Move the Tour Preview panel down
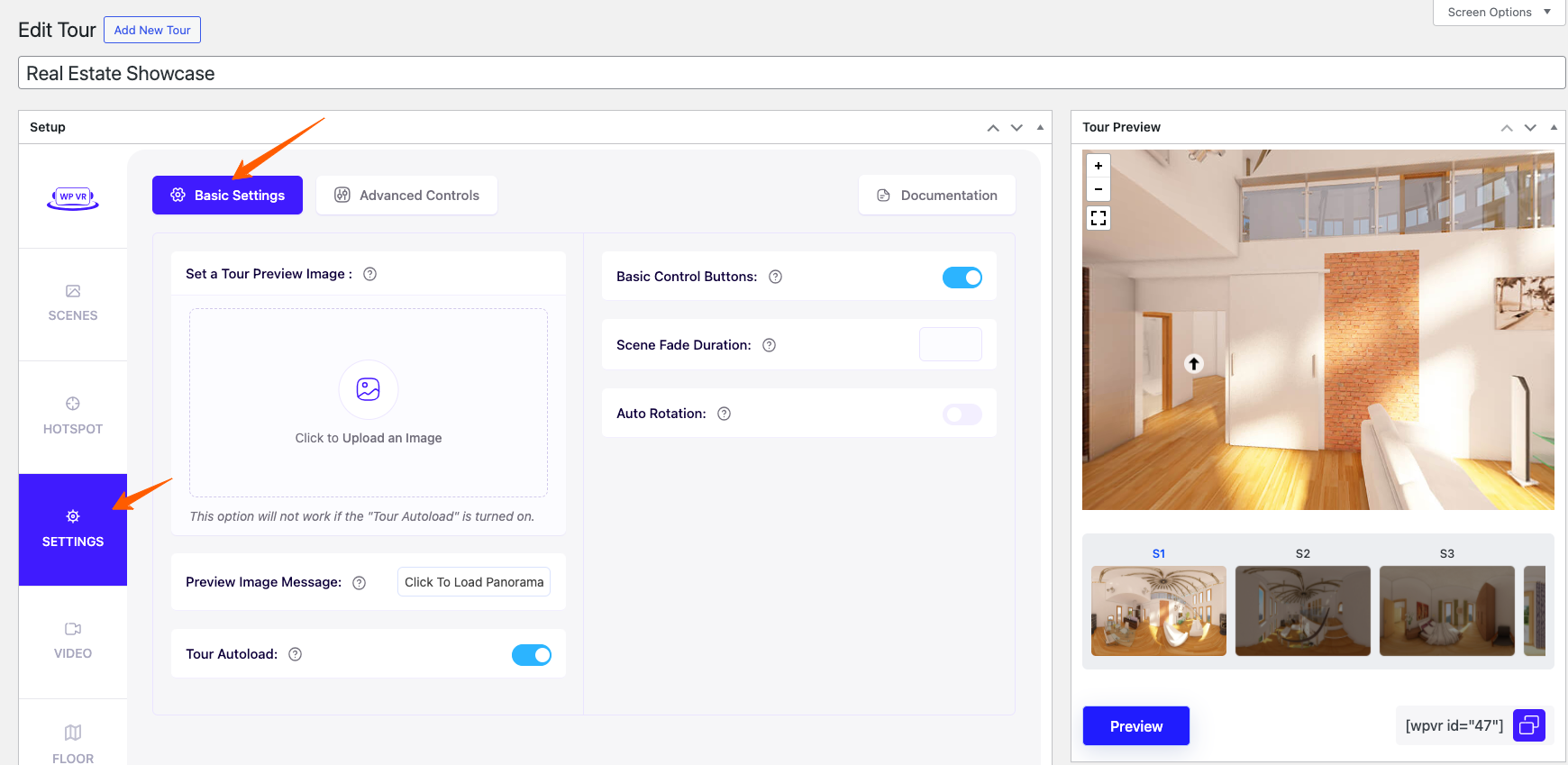The image size is (1568, 765). coord(1529,128)
